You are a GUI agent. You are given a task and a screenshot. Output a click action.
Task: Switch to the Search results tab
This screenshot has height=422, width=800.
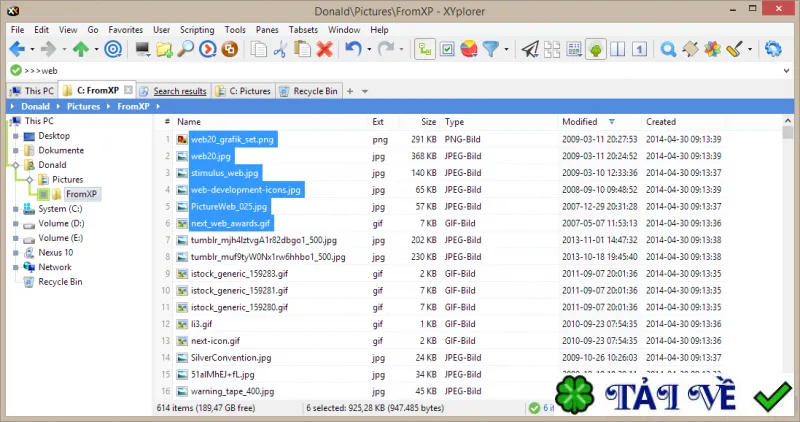(x=173, y=91)
